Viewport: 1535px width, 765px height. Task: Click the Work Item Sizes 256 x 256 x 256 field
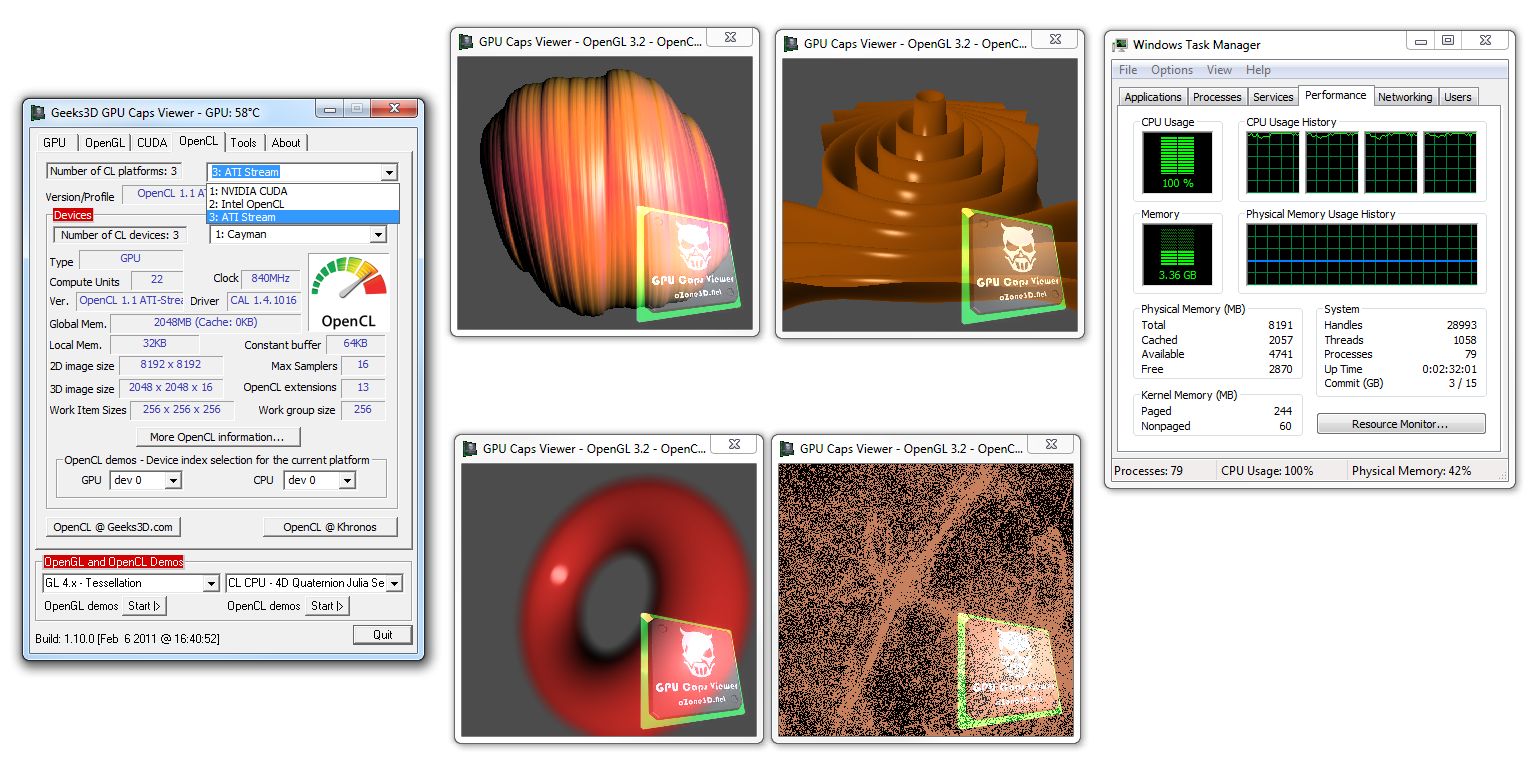coord(181,410)
